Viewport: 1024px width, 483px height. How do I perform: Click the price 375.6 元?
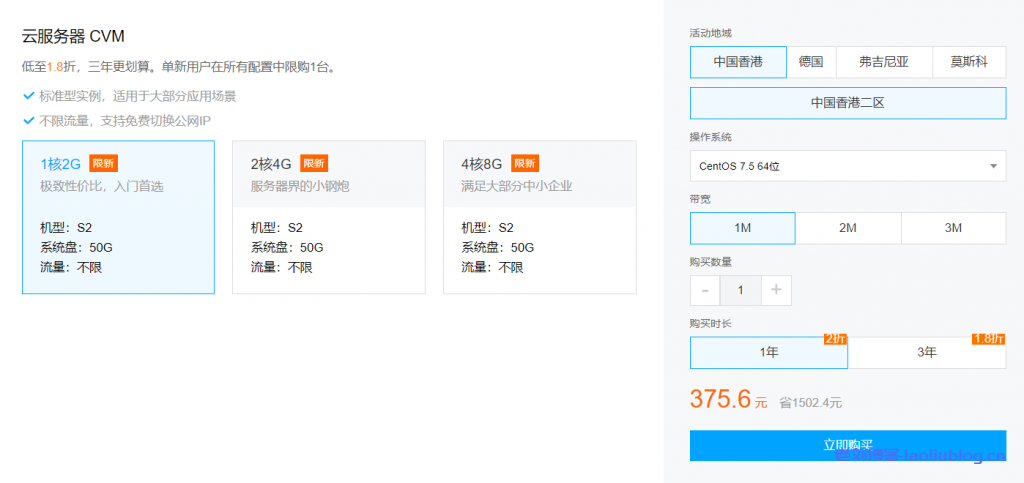pyautogui.click(x=729, y=399)
